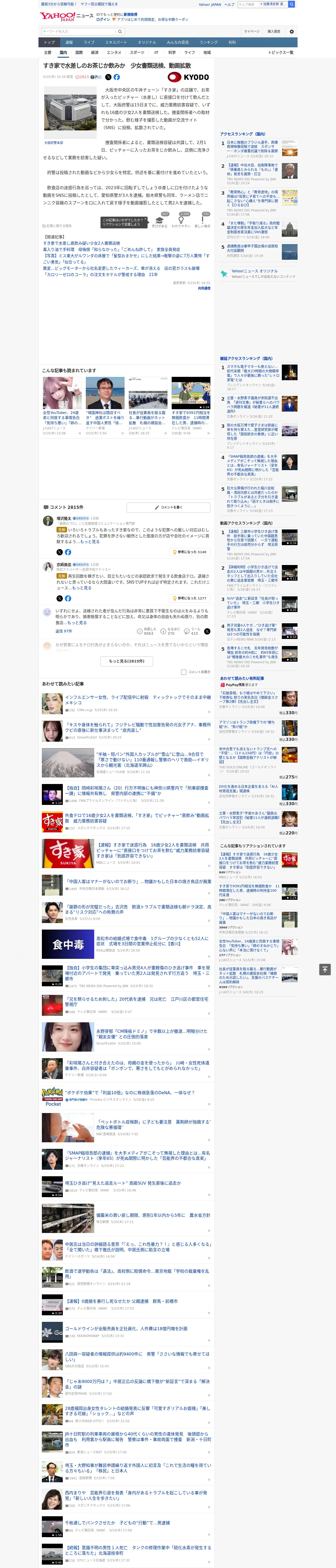Expand 京師美佳's comment with もっと見る

click(x=82, y=588)
